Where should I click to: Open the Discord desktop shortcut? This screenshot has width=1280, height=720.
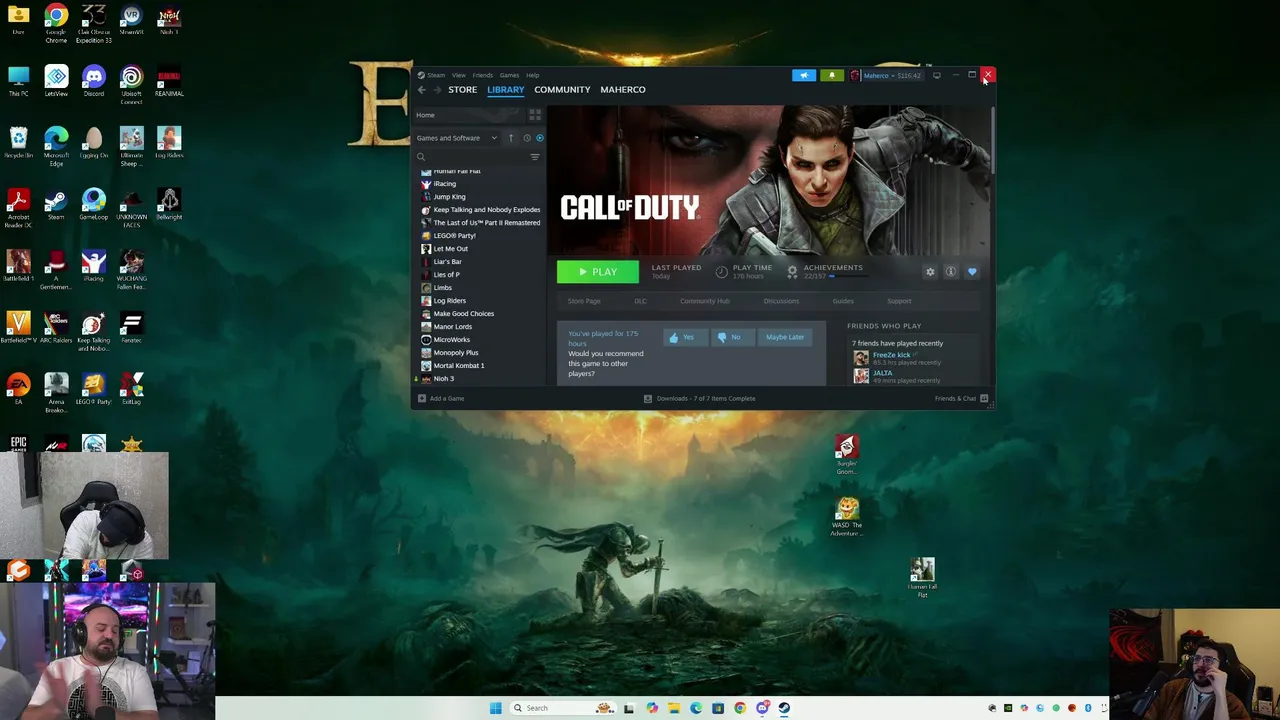[x=94, y=81]
